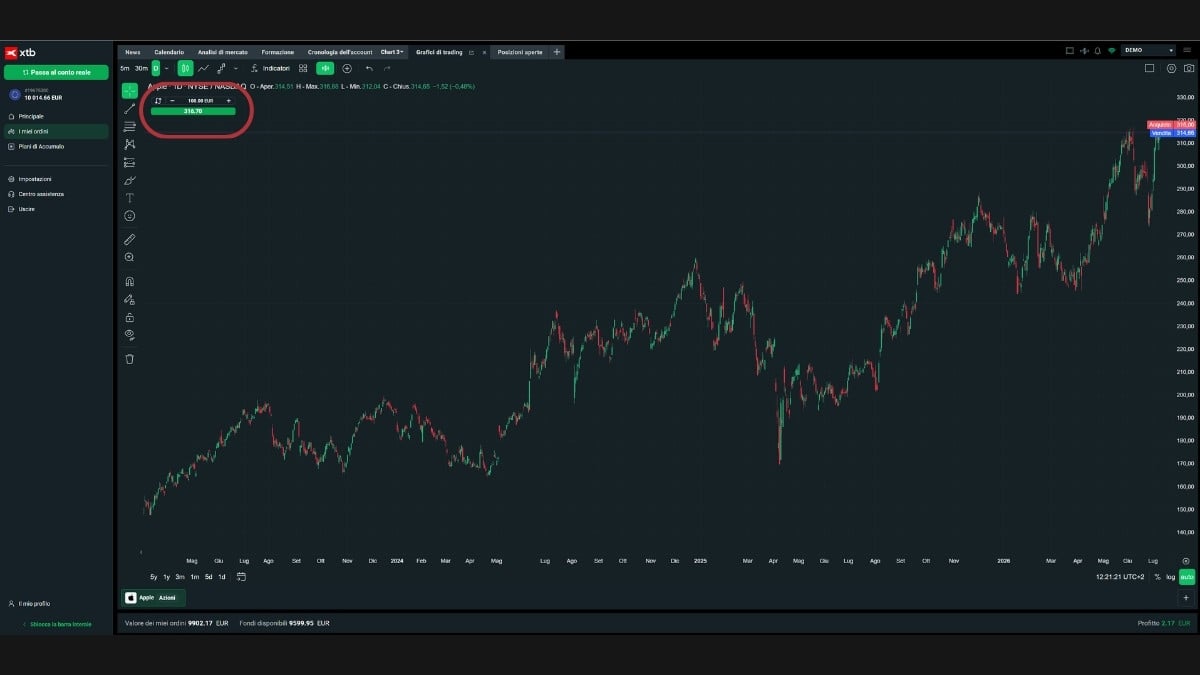Add comparison symbol with plus-circle icon
The width and height of the screenshot is (1200, 675).
[x=347, y=68]
